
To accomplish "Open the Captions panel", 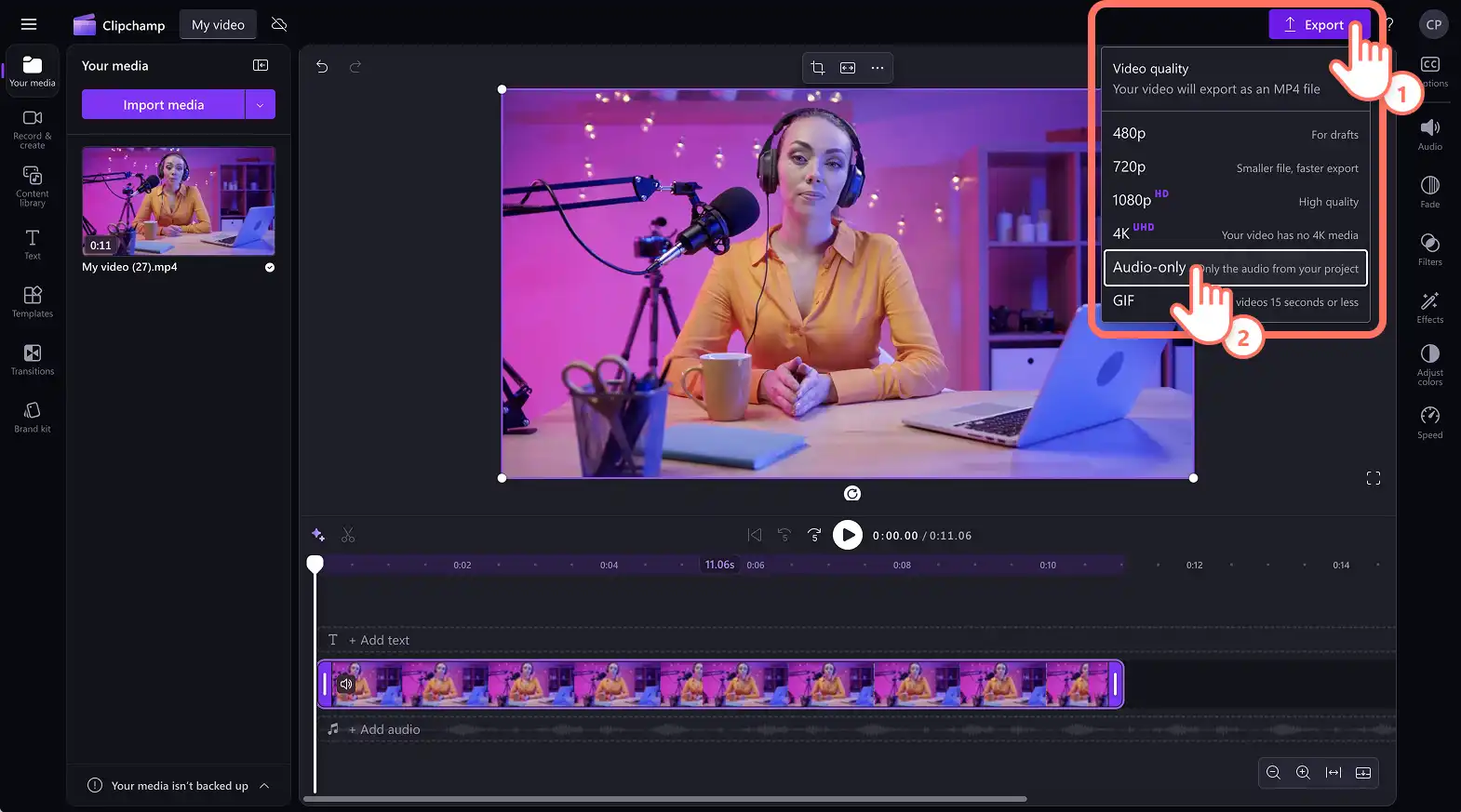I will (1430, 71).
